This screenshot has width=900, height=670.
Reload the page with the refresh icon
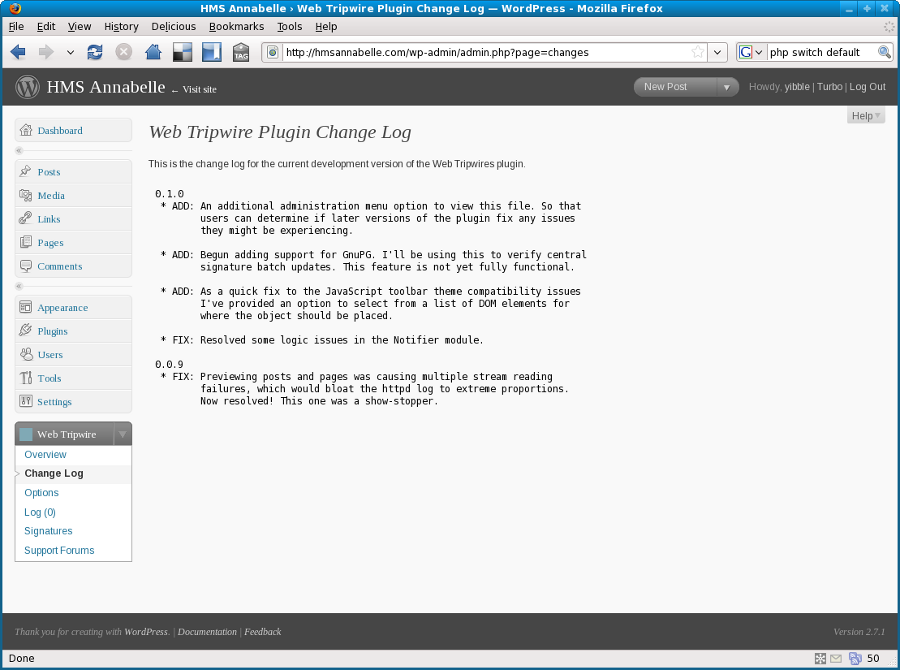(95, 52)
